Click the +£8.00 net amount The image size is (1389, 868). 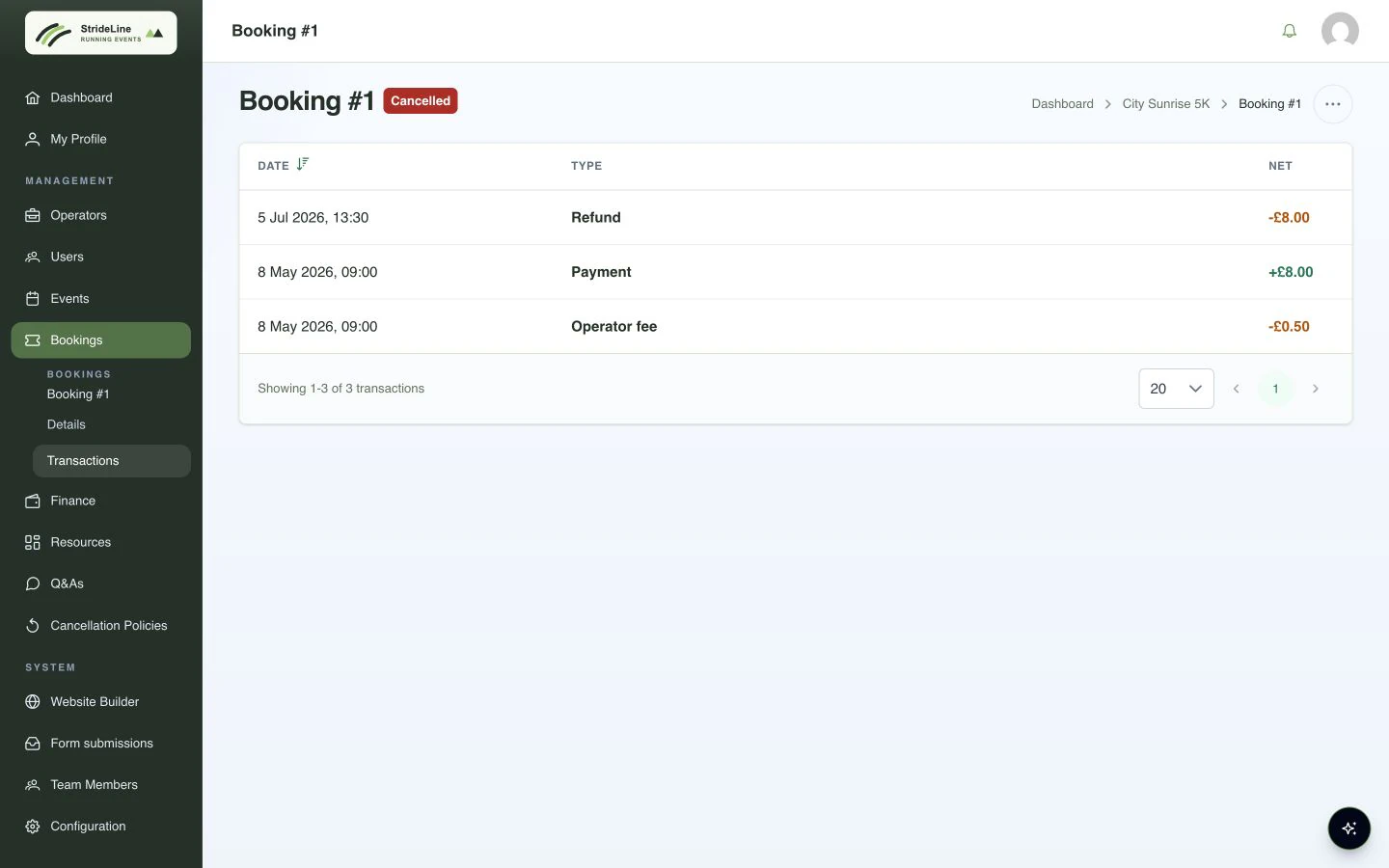point(1291,272)
